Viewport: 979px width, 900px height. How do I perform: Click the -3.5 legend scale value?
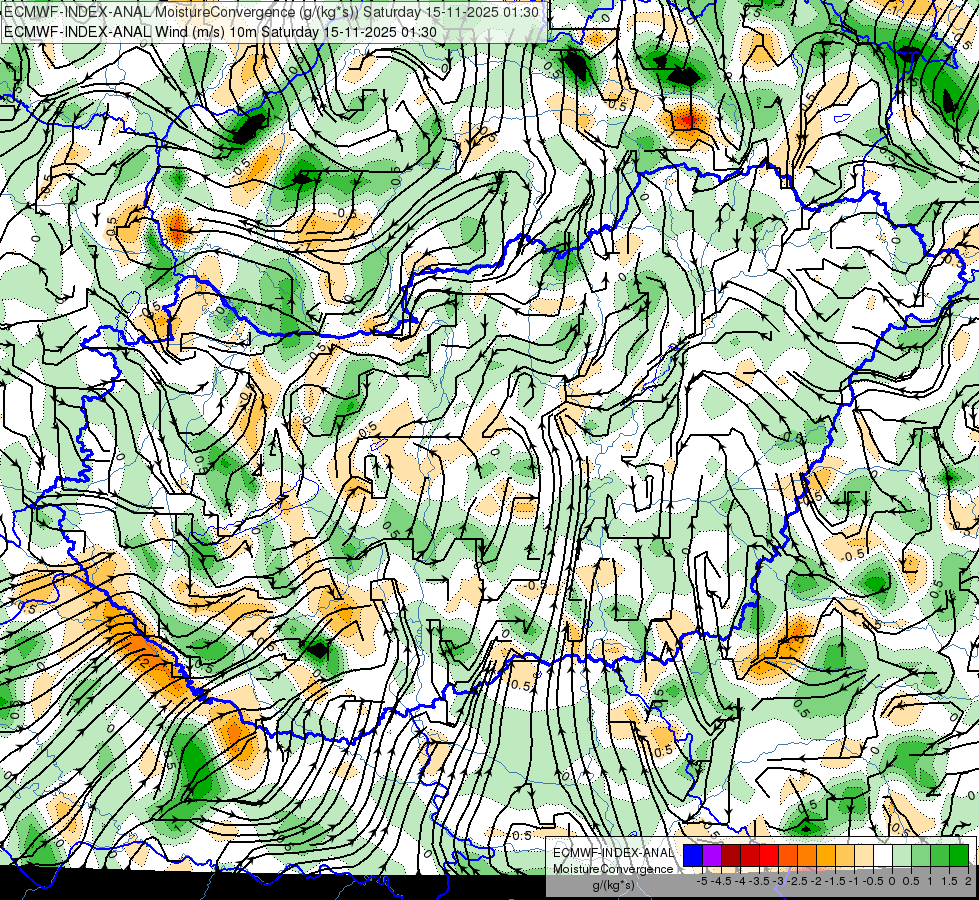point(759,881)
